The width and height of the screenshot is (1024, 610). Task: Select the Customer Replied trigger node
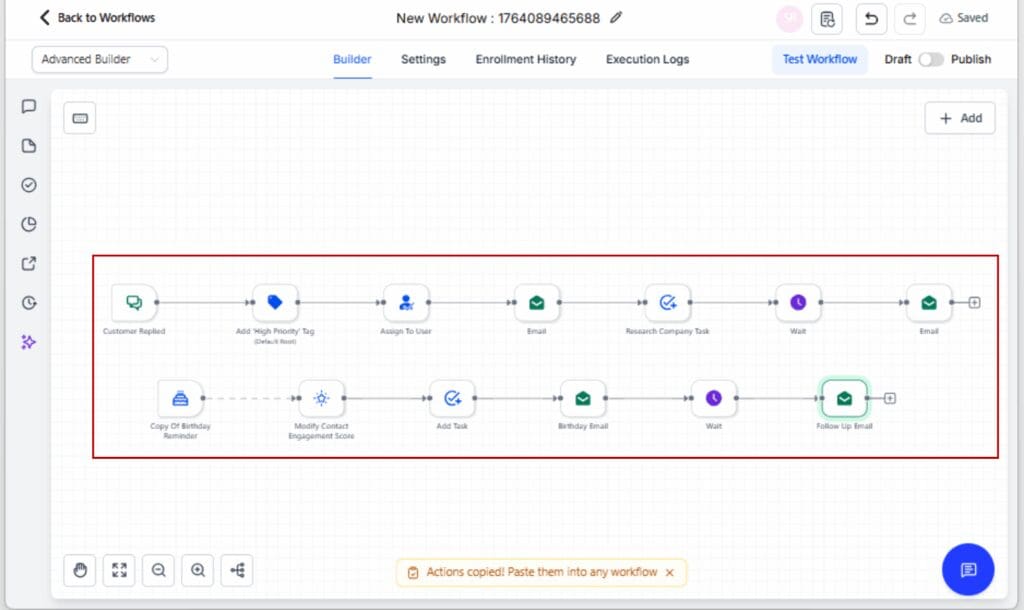click(133, 302)
